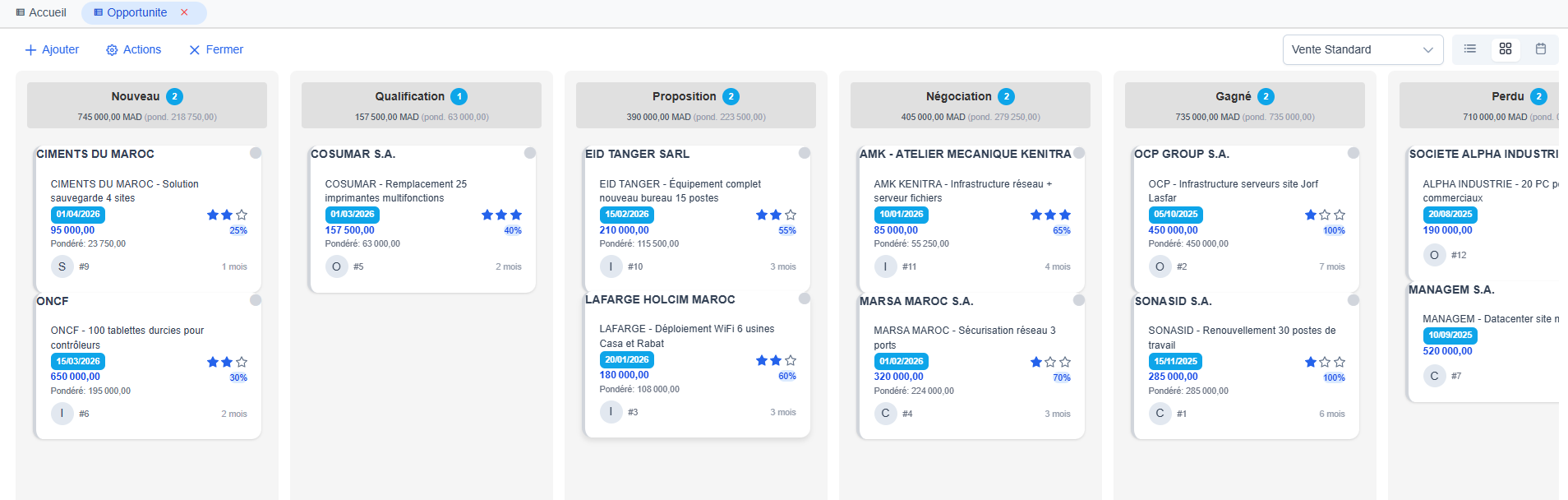Image resolution: width=1568 pixels, height=500 pixels.
Task: Click the S avatar on card #9
Action: [x=62, y=266]
